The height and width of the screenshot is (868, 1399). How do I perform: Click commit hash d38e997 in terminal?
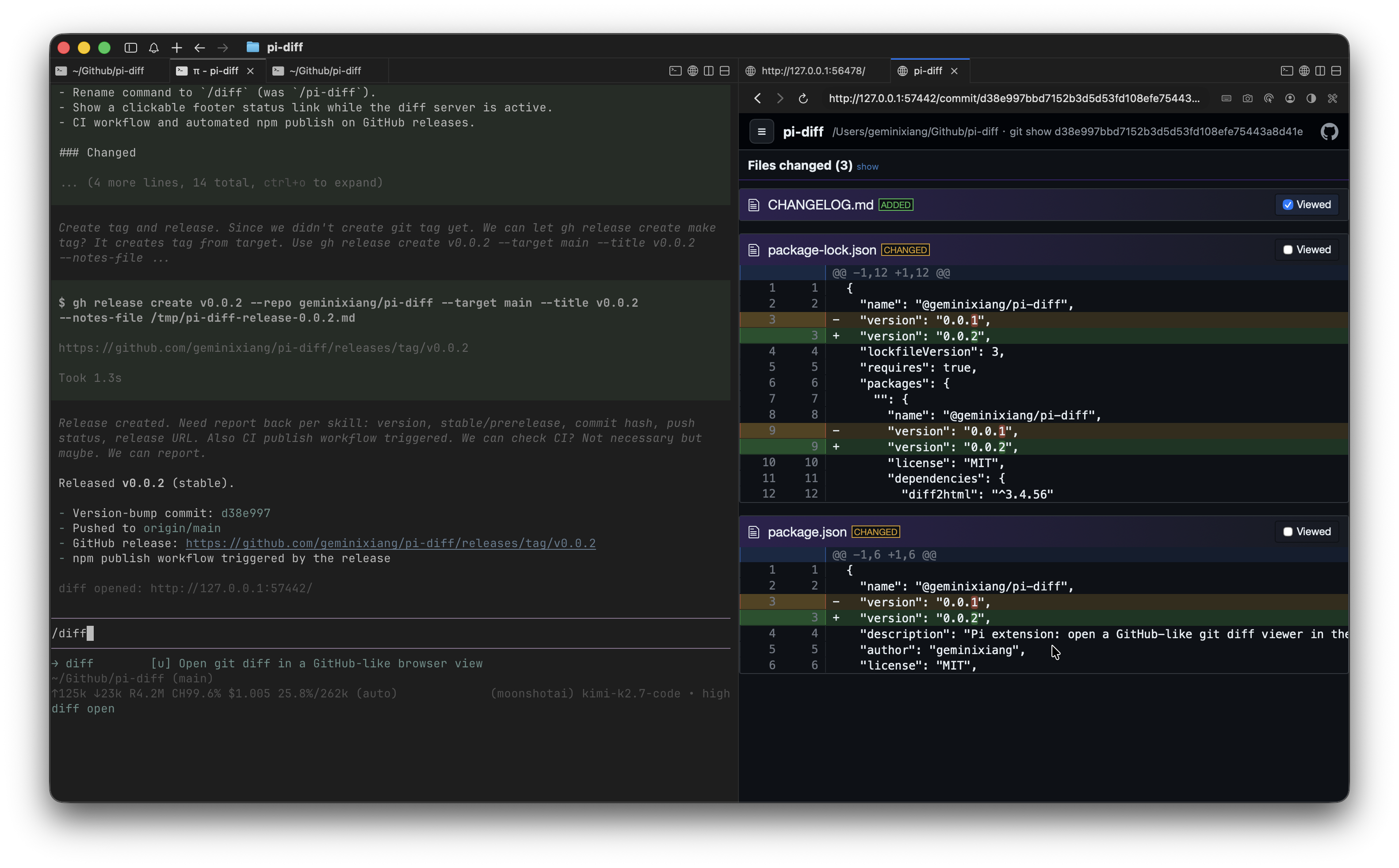pyautogui.click(x=246, y=513)
